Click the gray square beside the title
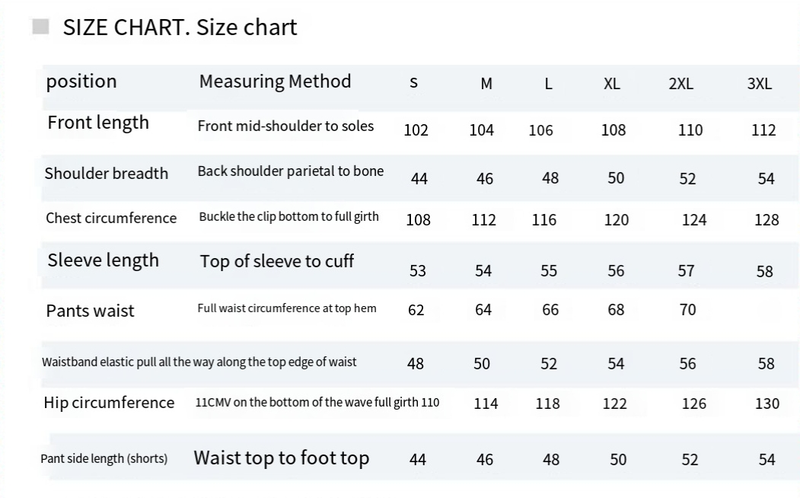Viewport: 800px width, 498px height. (x=41, y=27)
